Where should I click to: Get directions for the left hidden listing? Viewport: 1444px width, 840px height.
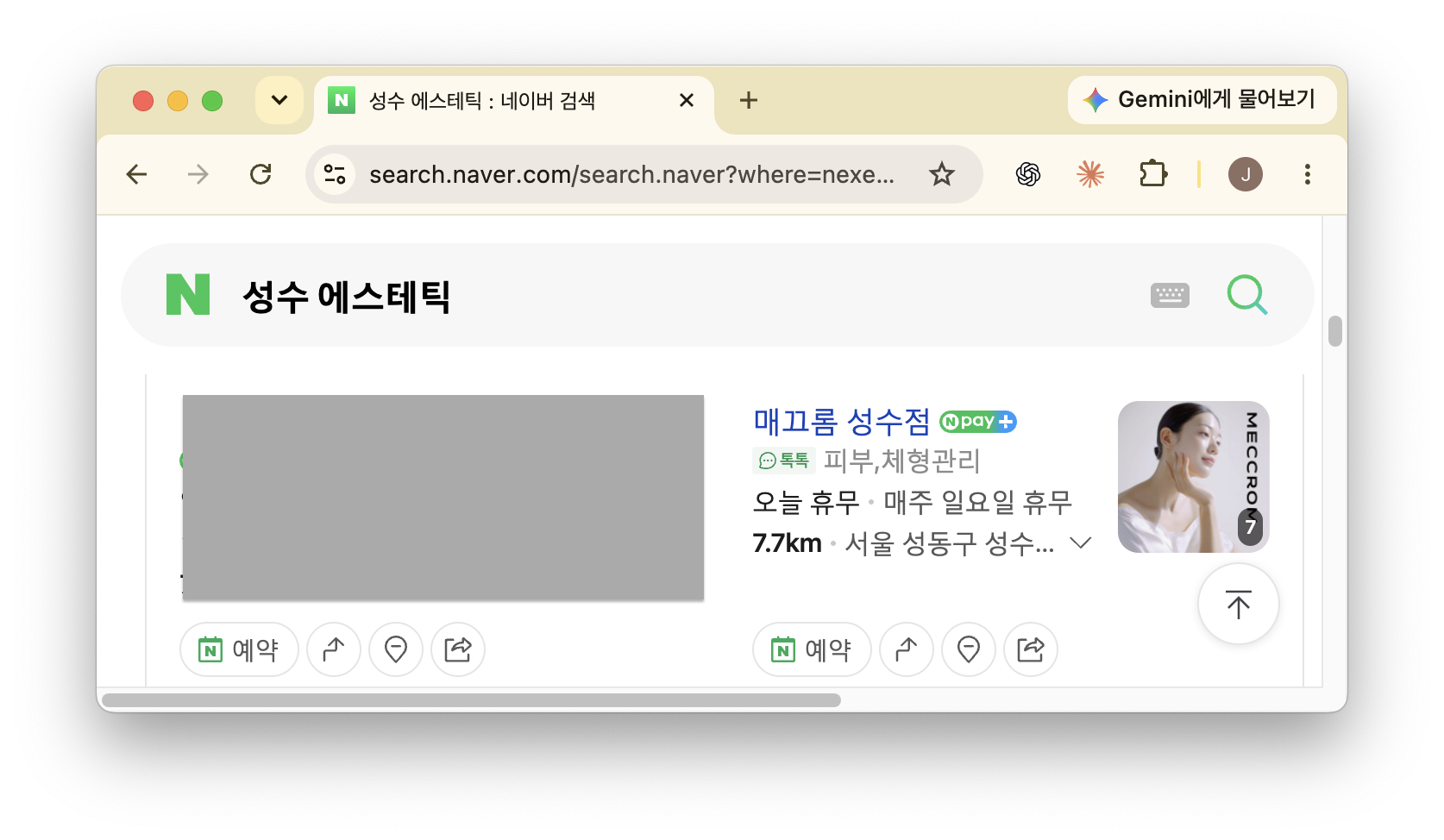click(334, 649)
